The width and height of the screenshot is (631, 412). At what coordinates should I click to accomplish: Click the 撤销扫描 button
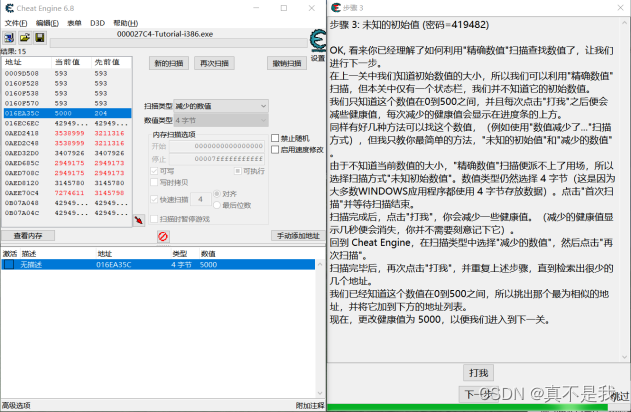[287, 63]
